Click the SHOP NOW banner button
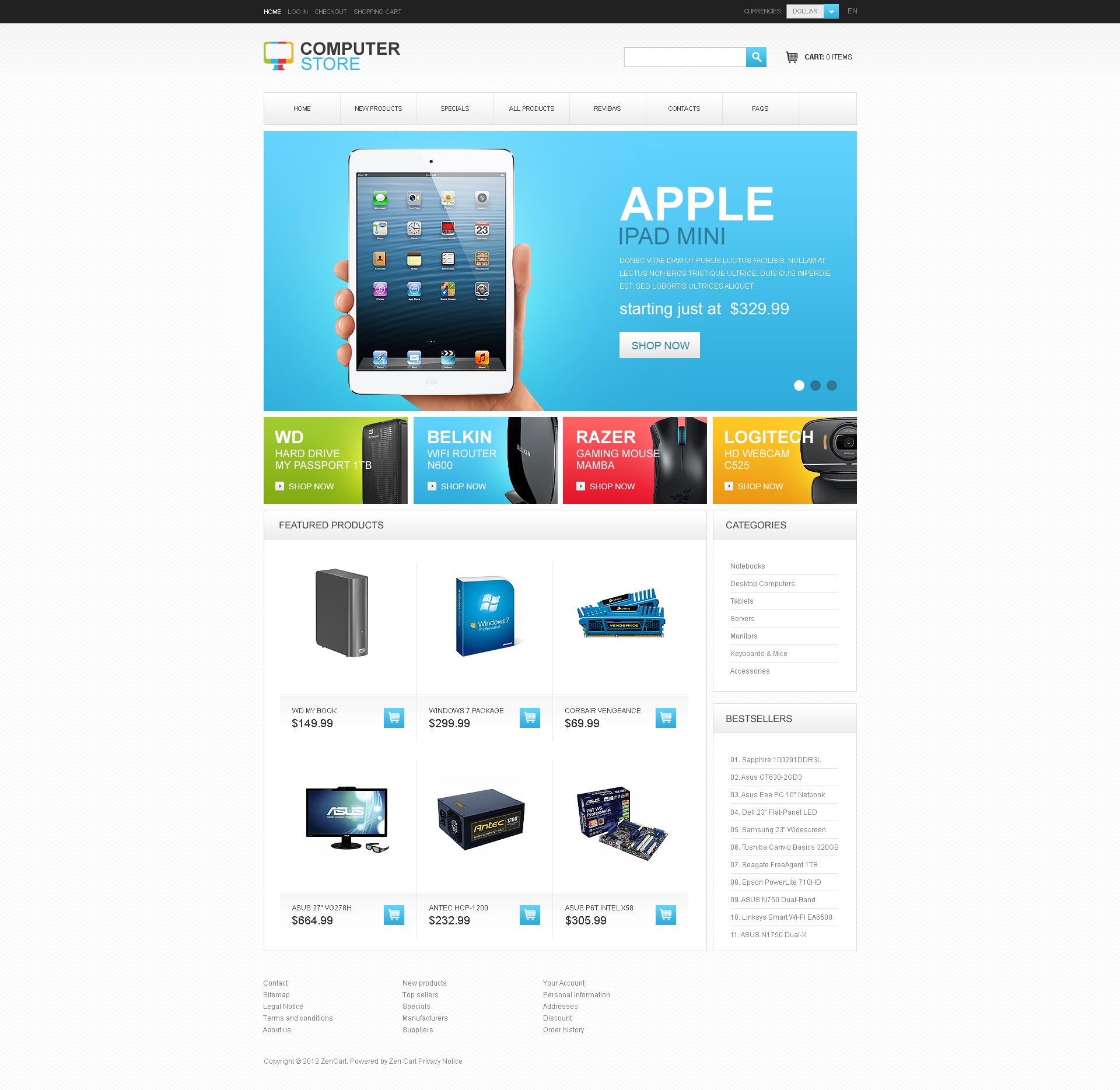The width and height of the screenshot is (1120, 1090). pyautogui.click(x=659, y=345)
